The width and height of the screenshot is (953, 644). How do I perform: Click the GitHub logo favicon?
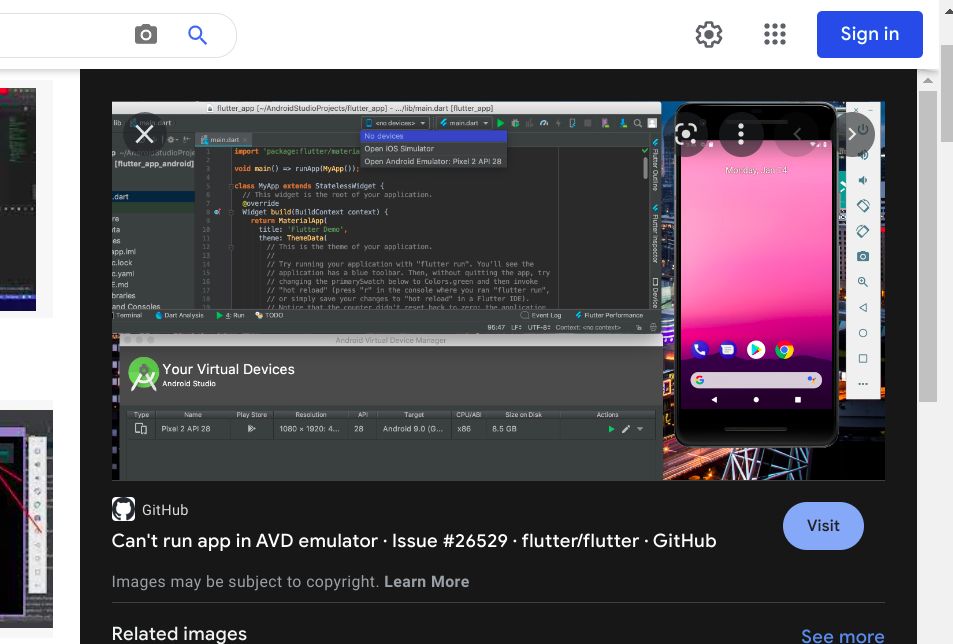(123, 509)
